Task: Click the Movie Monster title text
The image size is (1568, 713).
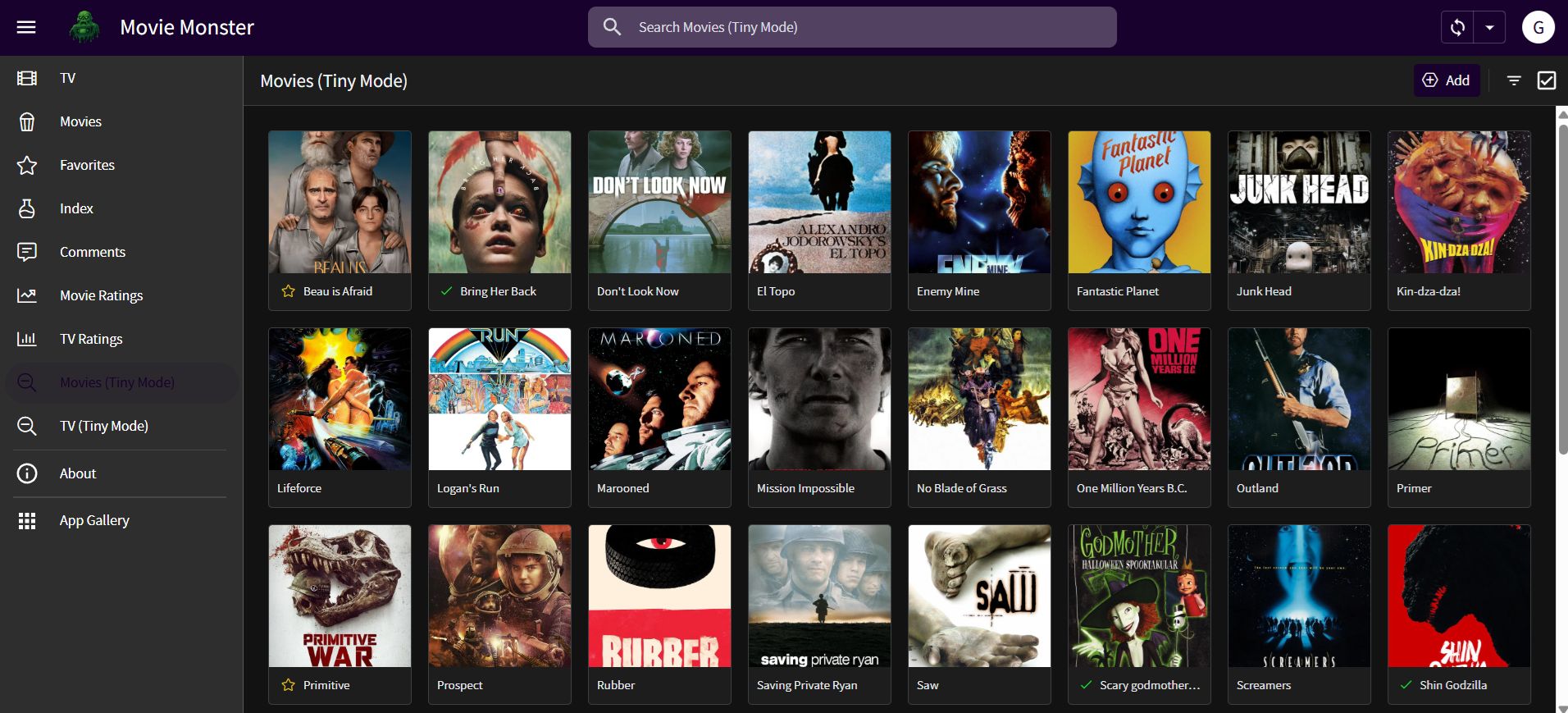Action: pos(187,27)
